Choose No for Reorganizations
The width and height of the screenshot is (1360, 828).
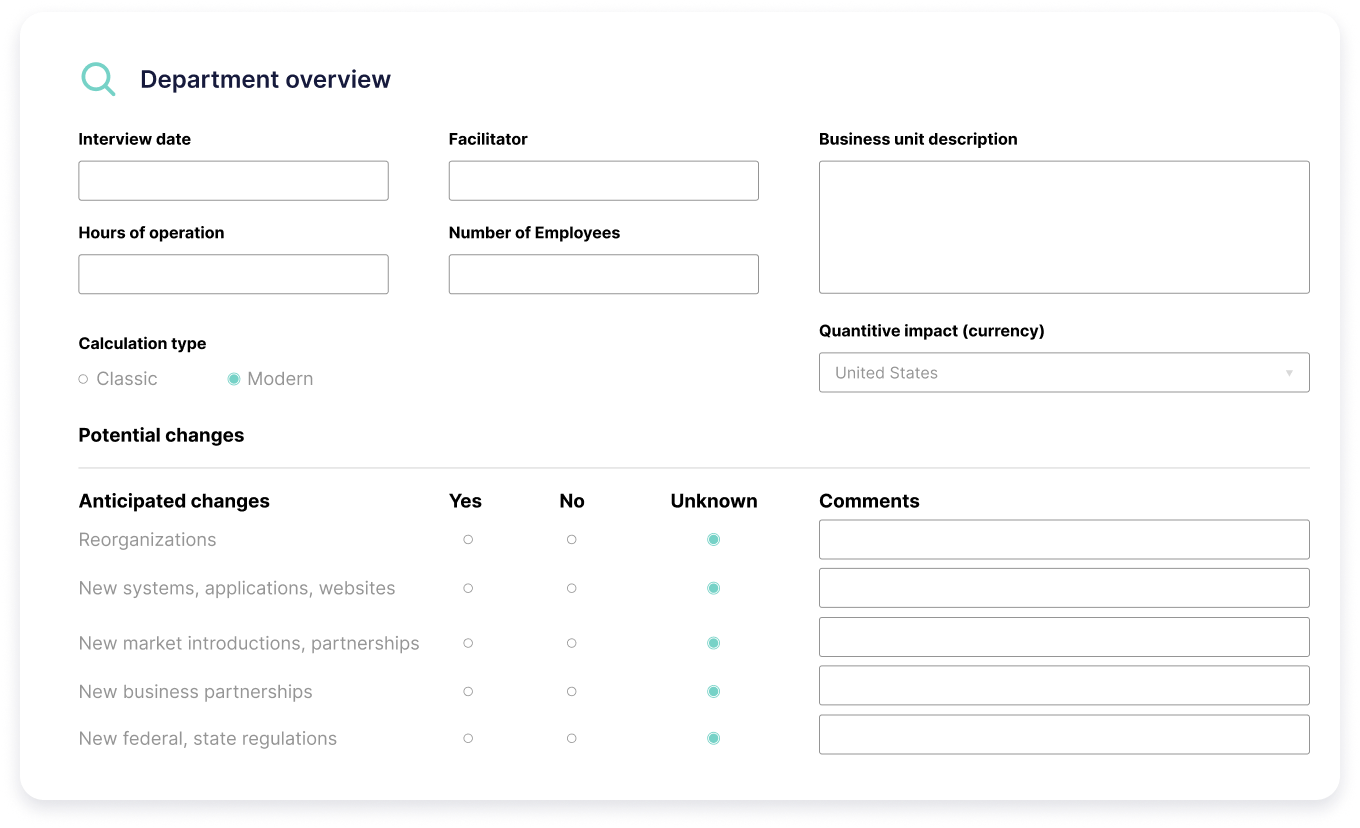pos(571,540)
